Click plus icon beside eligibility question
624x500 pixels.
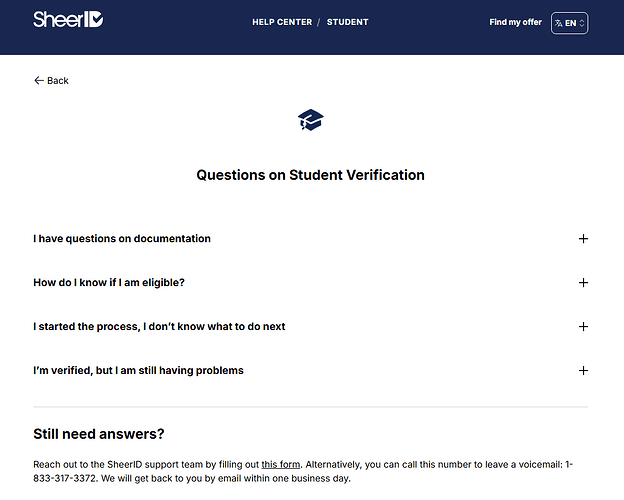tap(583, 283)
